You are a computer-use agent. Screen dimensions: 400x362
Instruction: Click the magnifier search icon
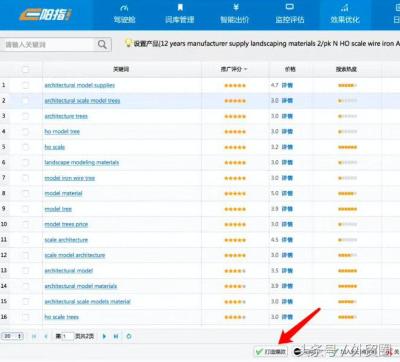pyautogui.click(x=102, y=44)
